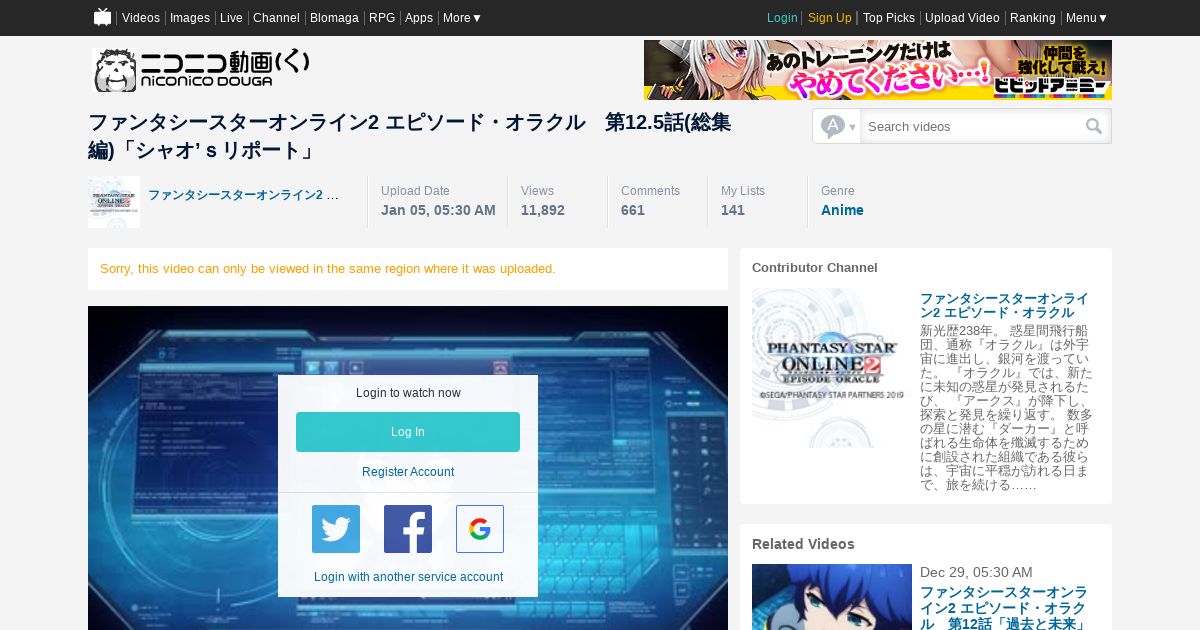Open the Anime genre link
The height and width of the screenshot is (630, 1200).
pos(842,210)
